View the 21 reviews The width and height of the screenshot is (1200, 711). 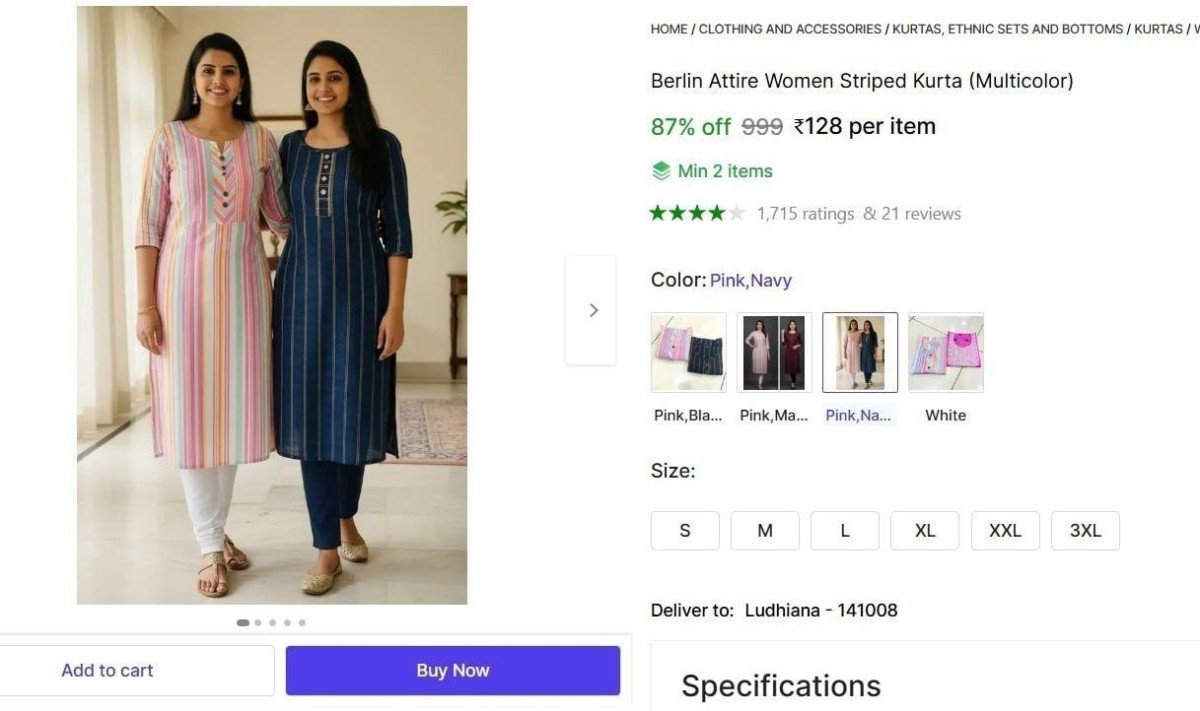pyautogui.click(x=922, y=213)
